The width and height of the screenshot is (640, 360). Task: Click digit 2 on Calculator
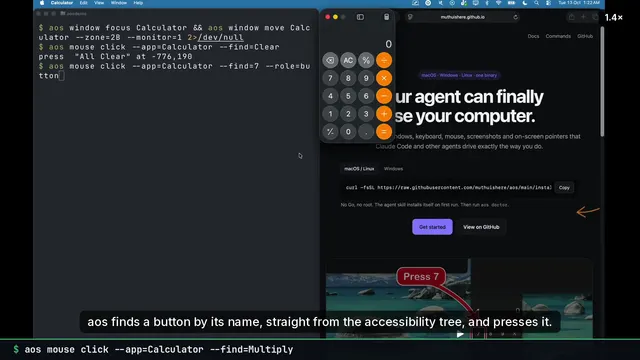(348, 114)
